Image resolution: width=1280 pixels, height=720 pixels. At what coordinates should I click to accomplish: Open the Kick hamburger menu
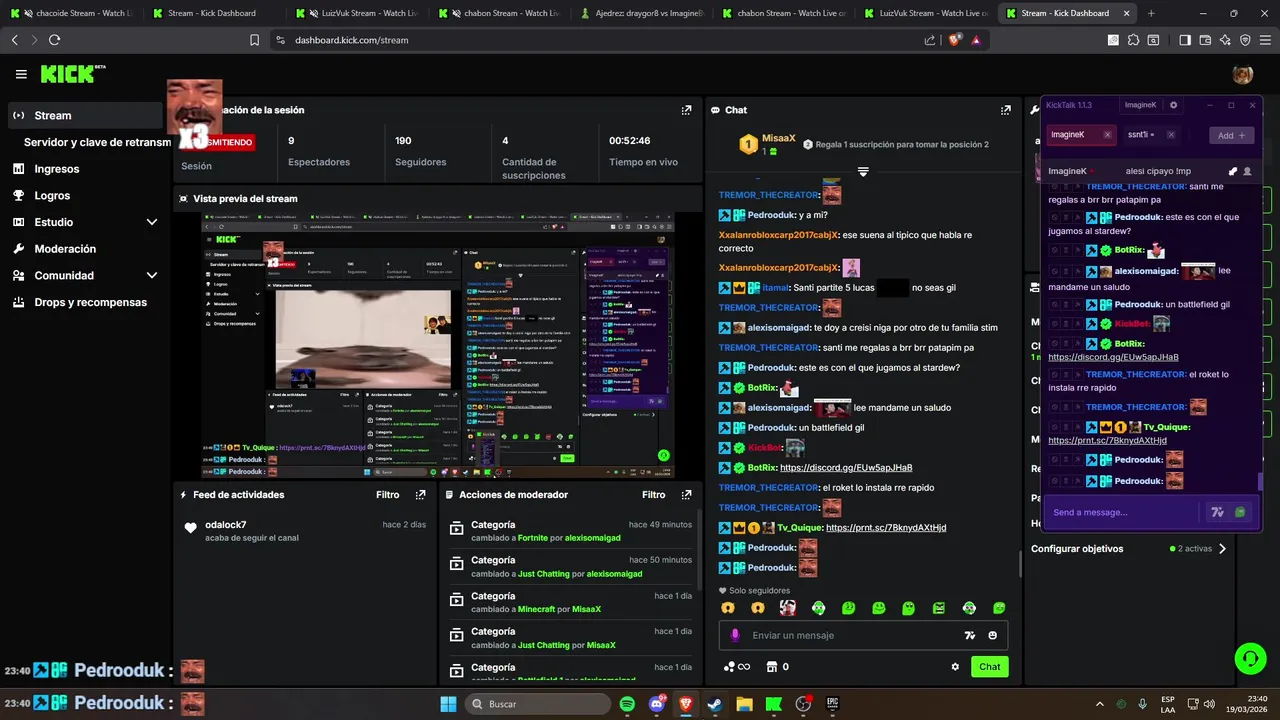click(21, 74)
